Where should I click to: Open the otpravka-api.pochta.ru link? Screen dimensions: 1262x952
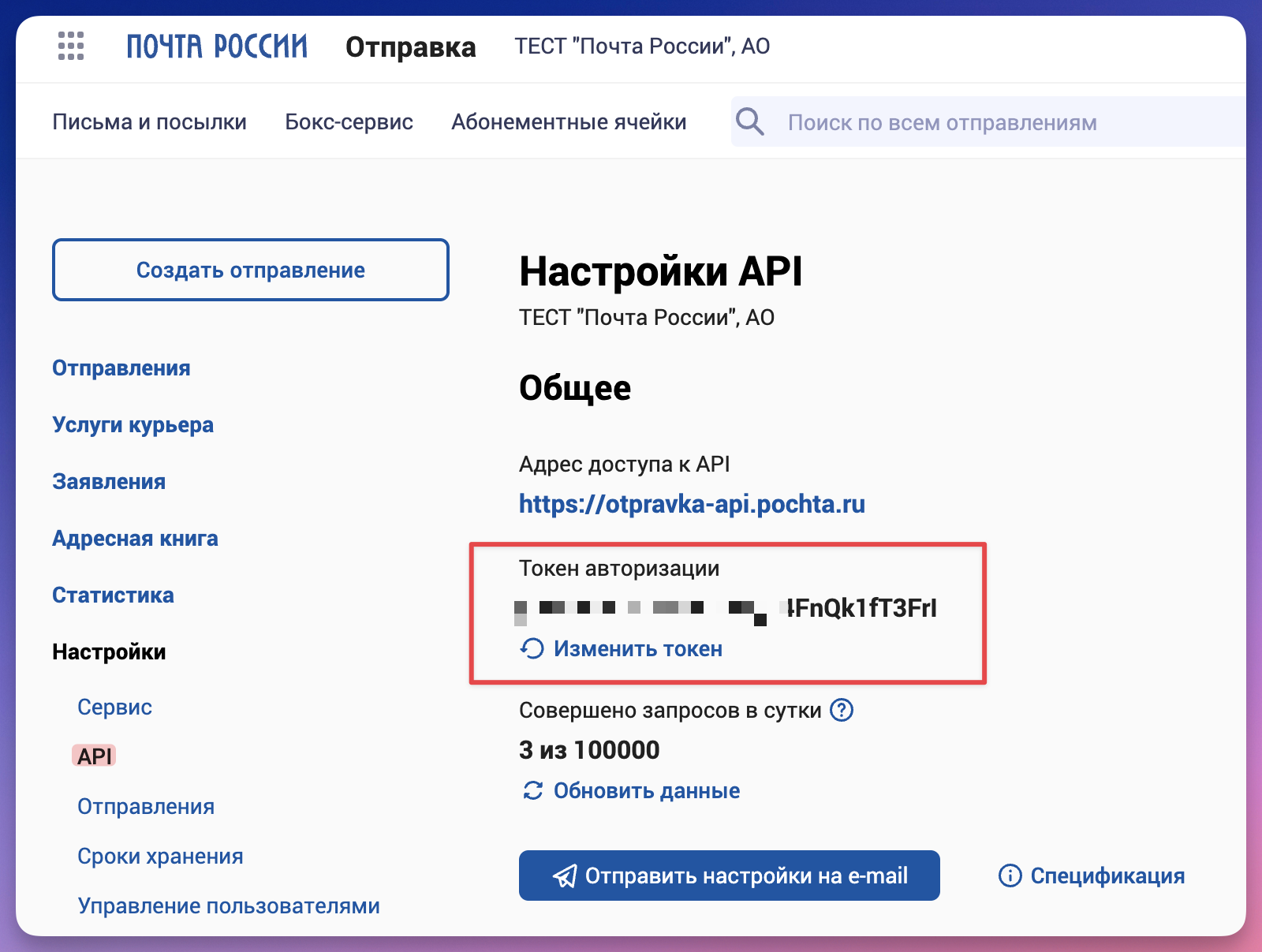coord(692,504)
